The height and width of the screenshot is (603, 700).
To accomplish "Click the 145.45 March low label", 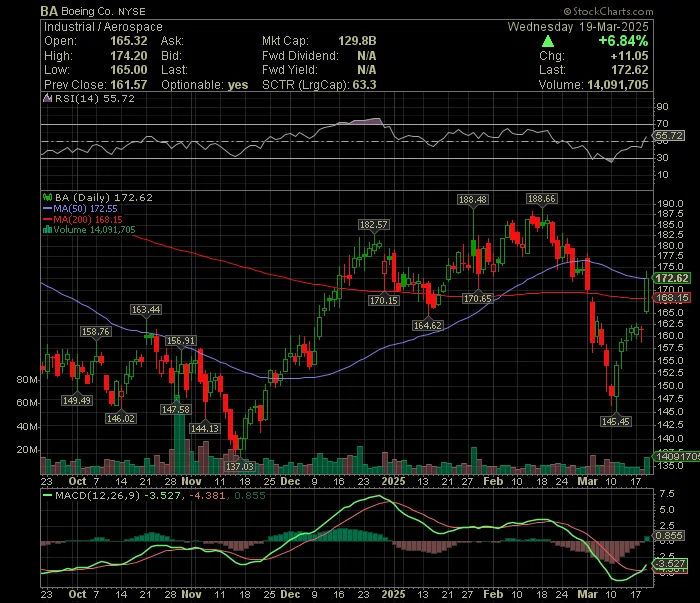I will [616, 421].
